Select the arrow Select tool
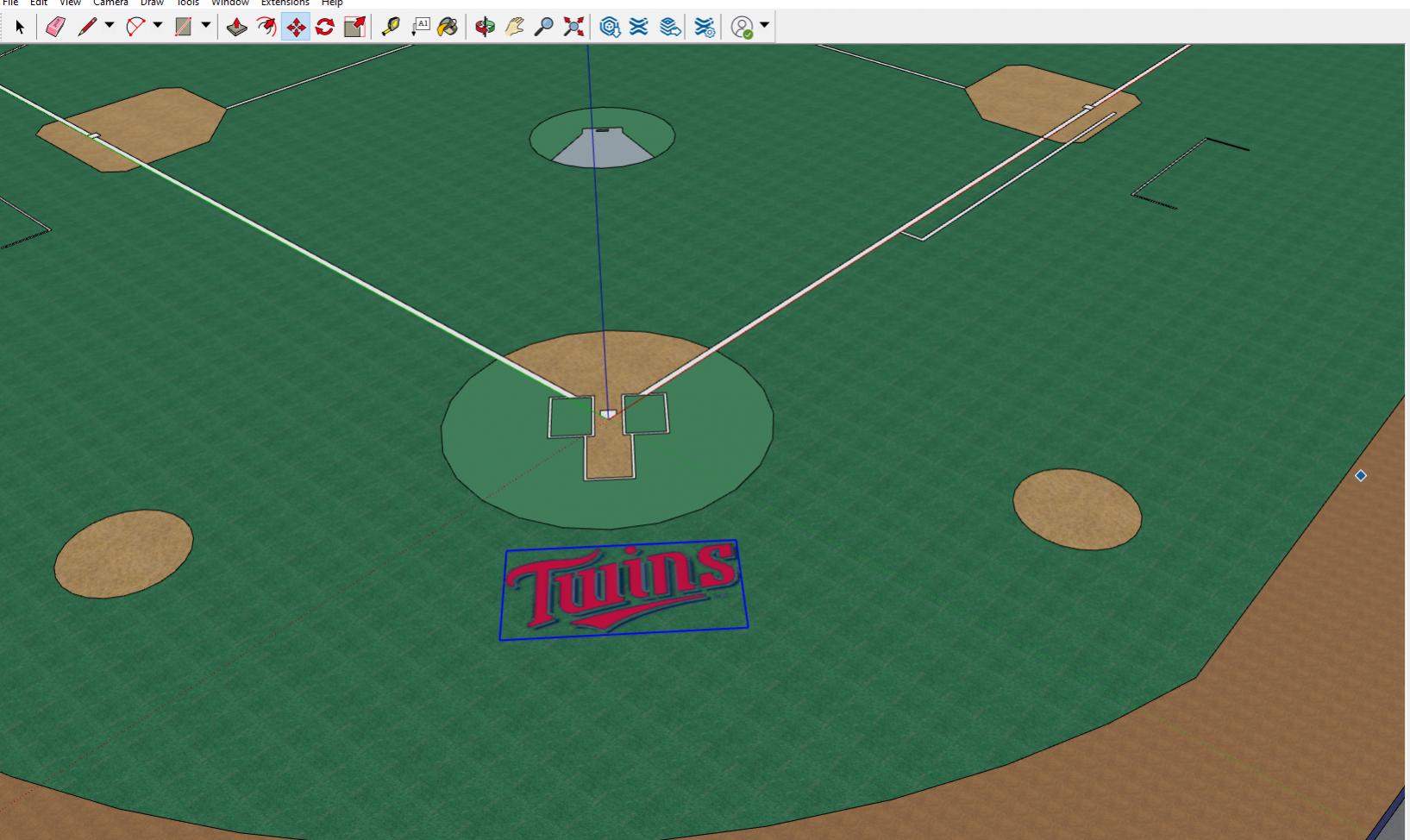The height and width of the screenshot is (840, 1410). (20, 27)
